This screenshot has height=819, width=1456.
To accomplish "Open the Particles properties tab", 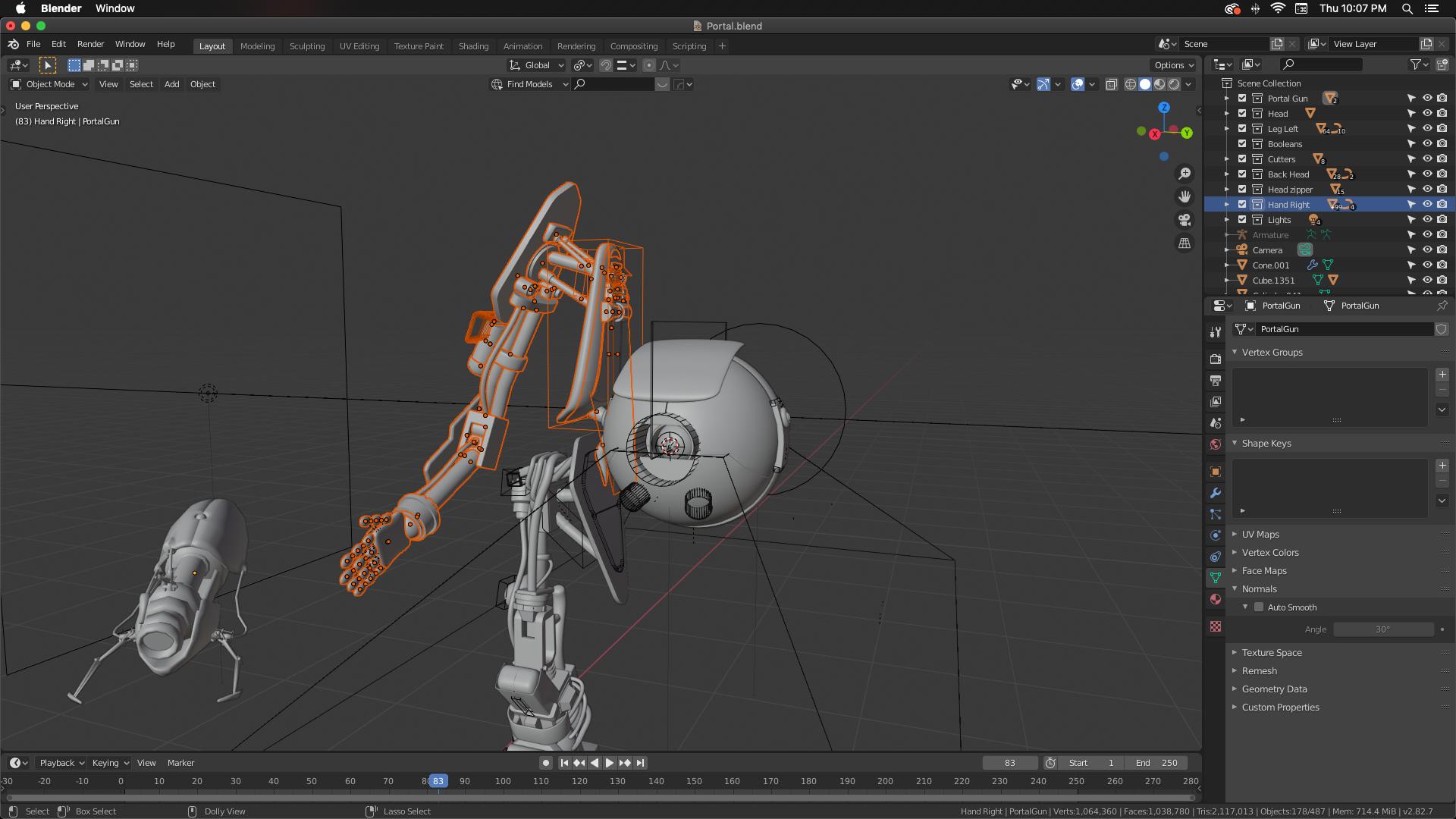I will (x=1216, y=513).
